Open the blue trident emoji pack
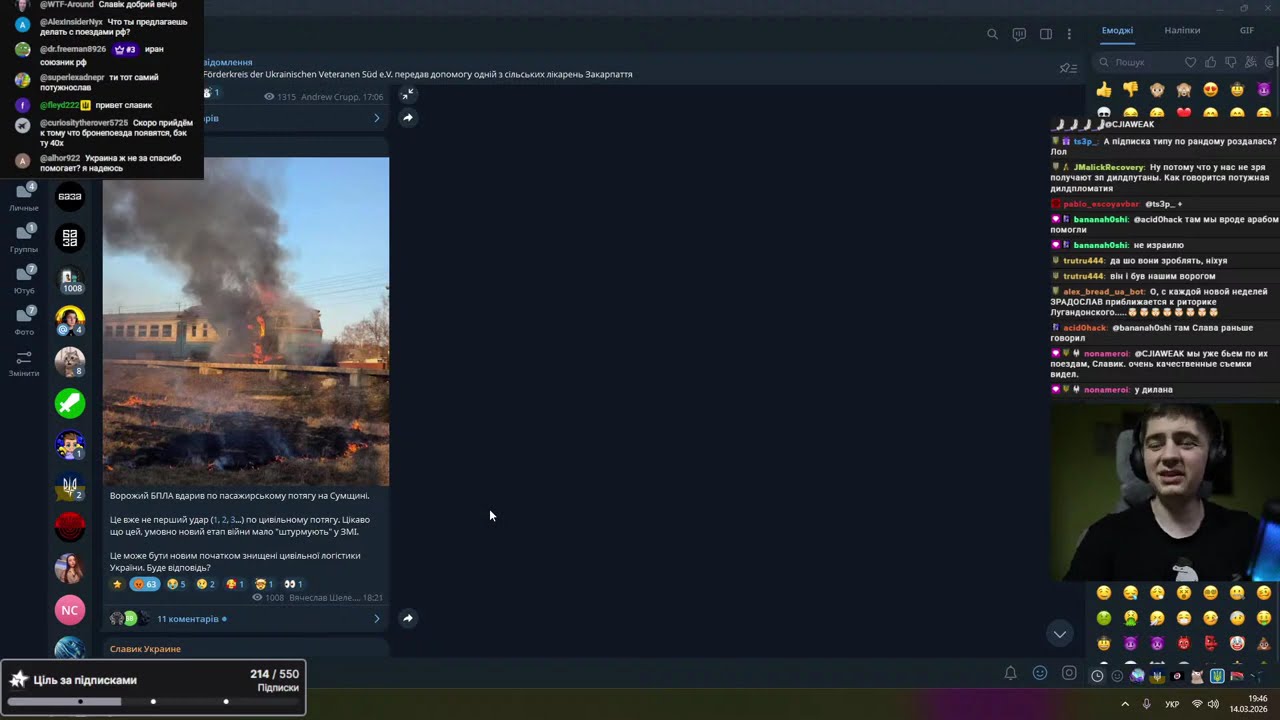Screen dimensions: 1280x720 [1217, 676]
